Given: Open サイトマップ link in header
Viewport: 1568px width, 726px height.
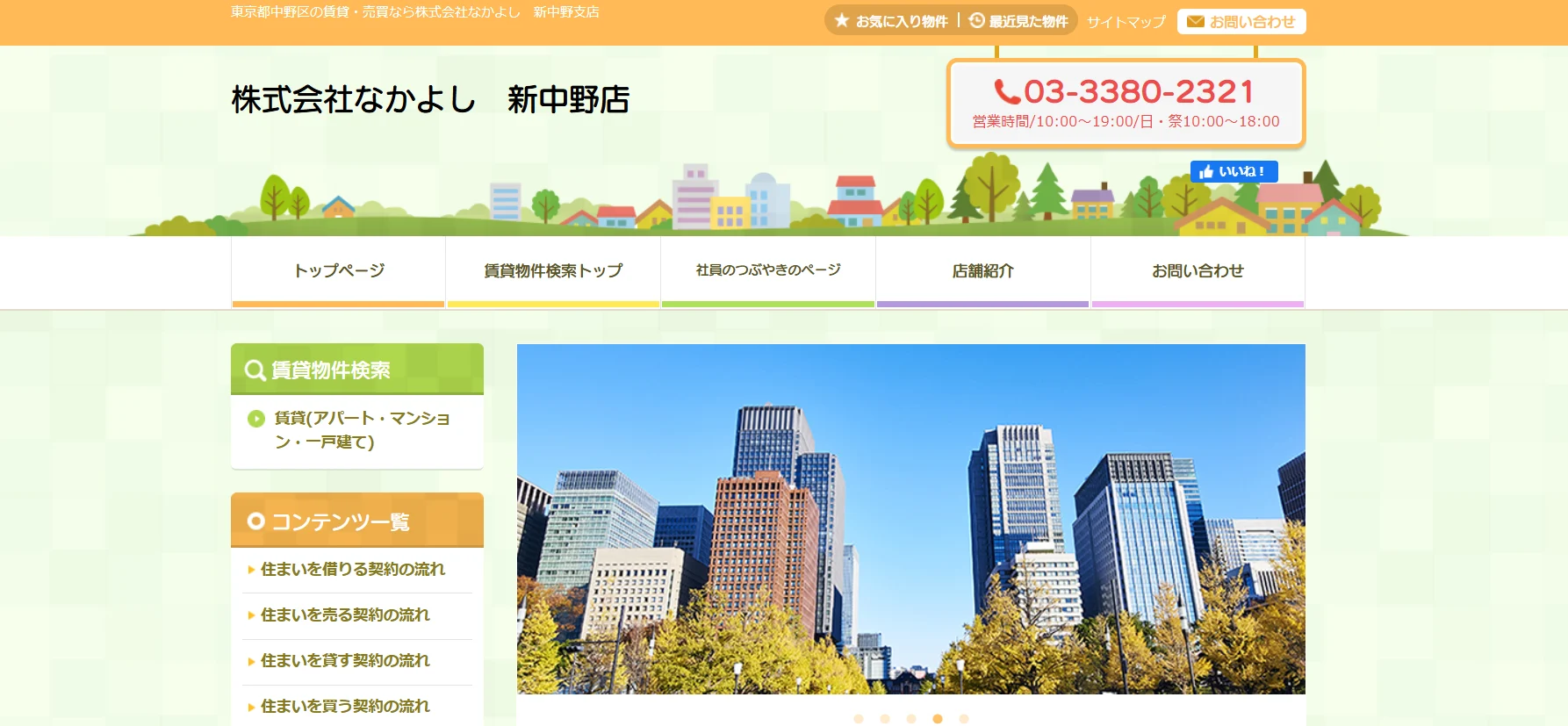Looking at the screenshot, I should (x=1126, y=22).
